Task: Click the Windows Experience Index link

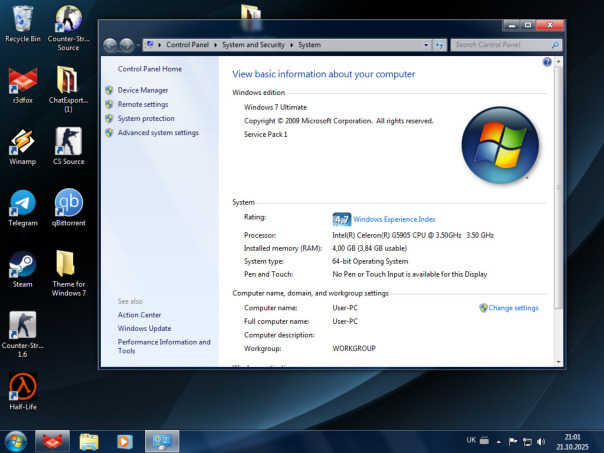Action: [394, 219]
